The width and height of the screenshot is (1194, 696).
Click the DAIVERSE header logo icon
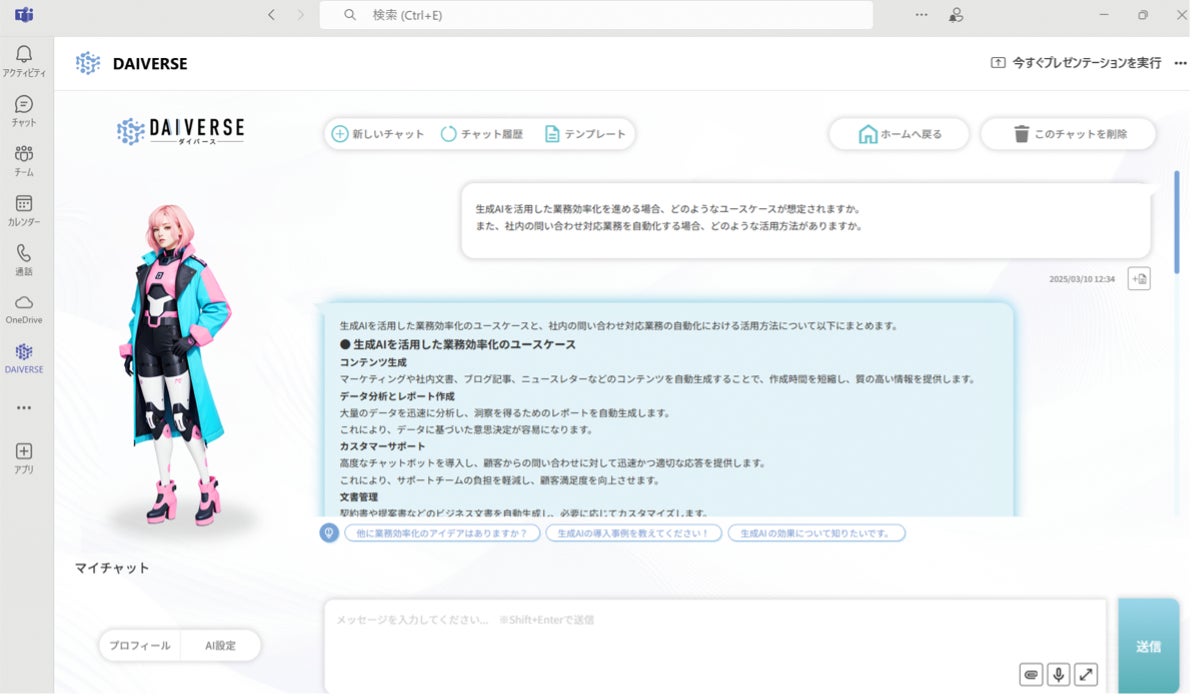[x=88, y=63]
